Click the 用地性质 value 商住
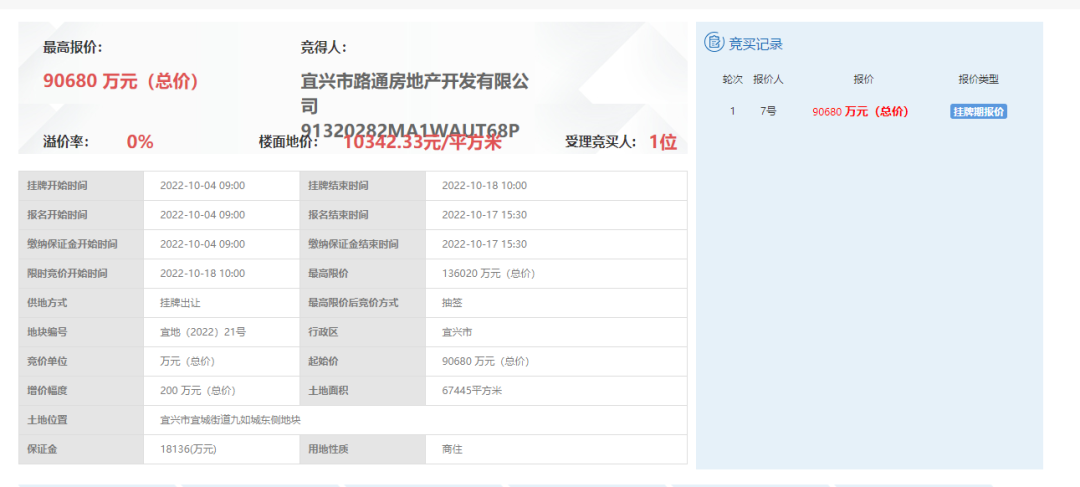This screenshot has width=1080, height=487. click(x=452, y=449)
